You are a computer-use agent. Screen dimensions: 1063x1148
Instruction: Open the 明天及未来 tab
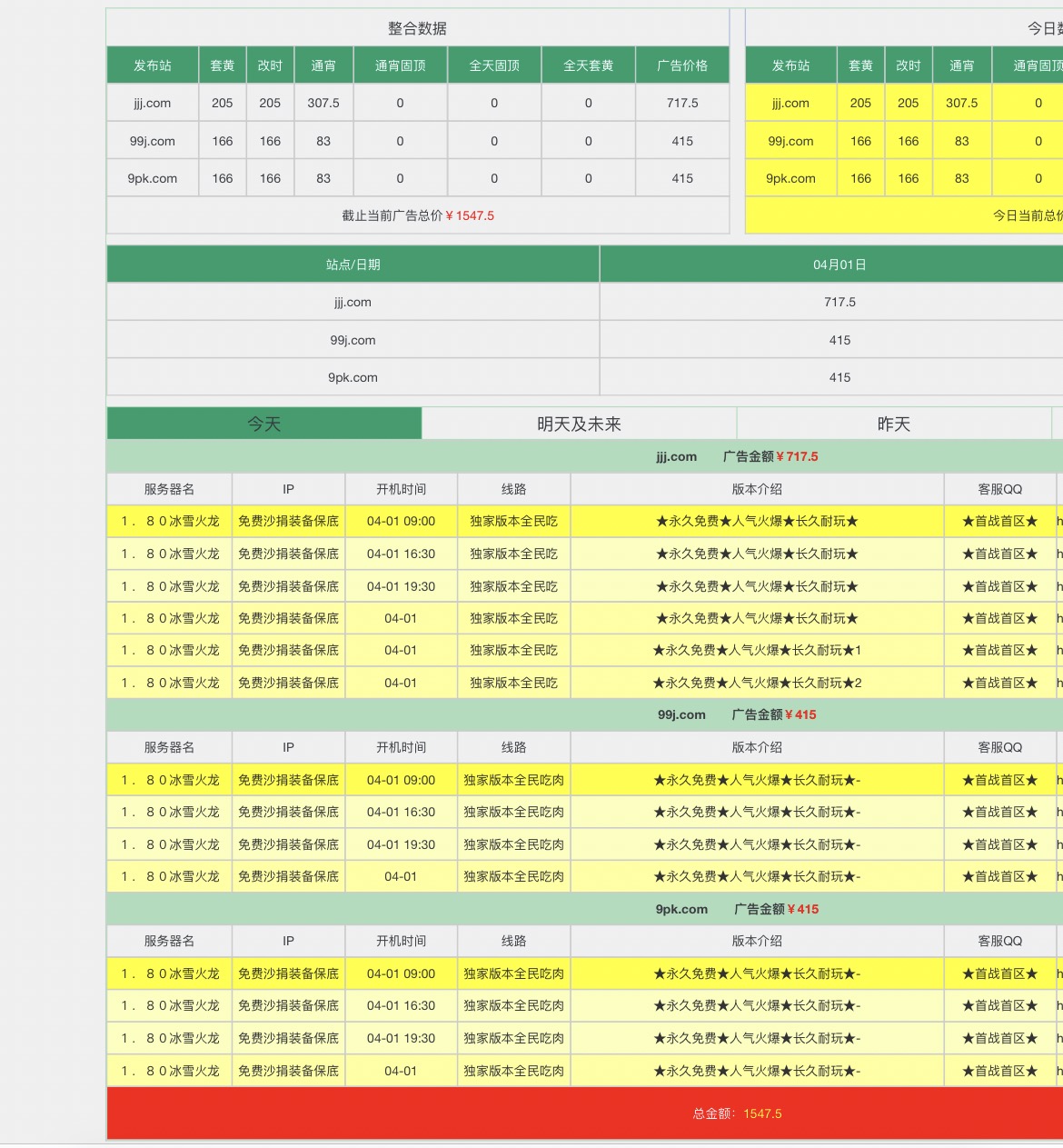tap(579, 424)
